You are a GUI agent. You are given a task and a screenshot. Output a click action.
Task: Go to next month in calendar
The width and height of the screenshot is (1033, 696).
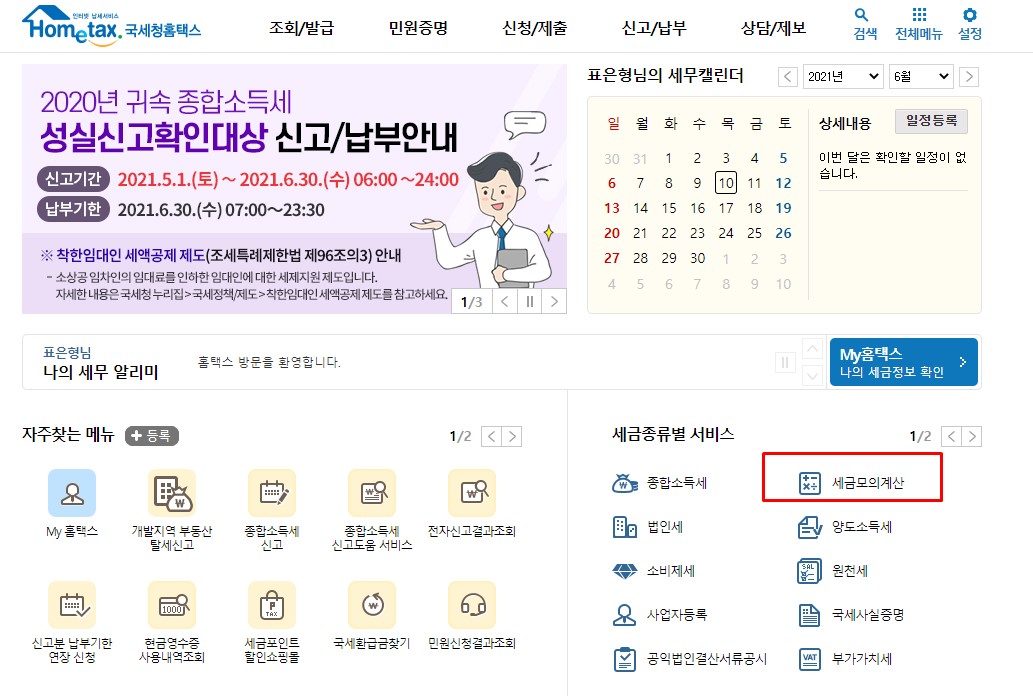(x=968, y=76)
